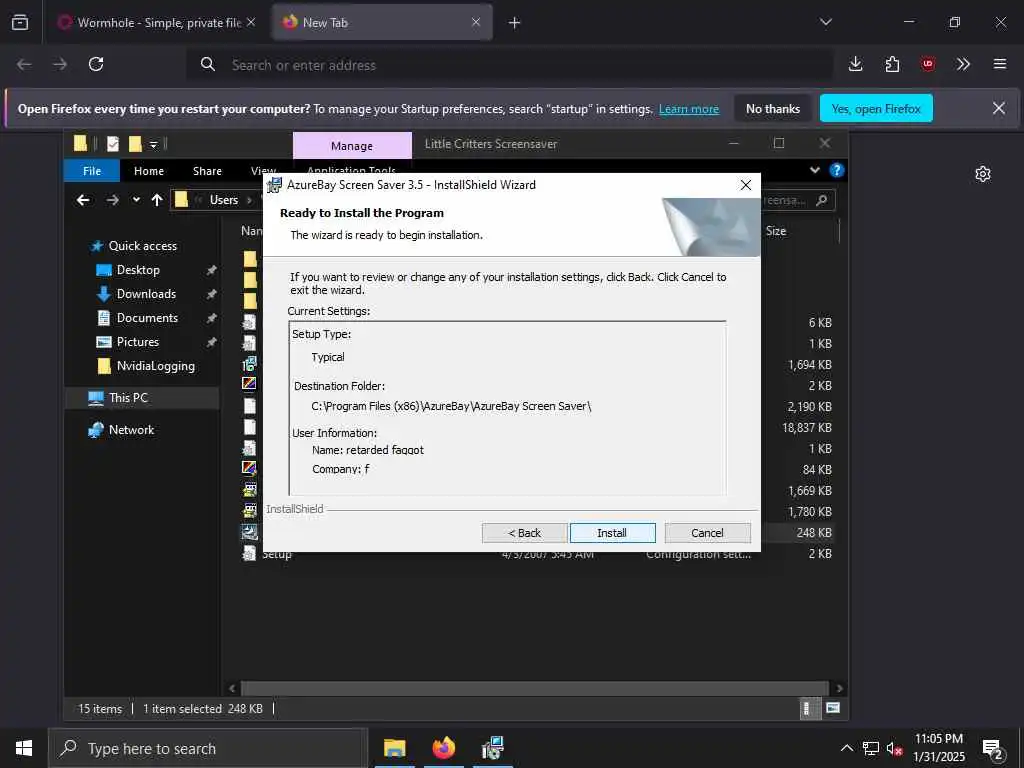Click Properties icon in Explorer quick toolbar

pyautogui.click(x=113, y=144)
